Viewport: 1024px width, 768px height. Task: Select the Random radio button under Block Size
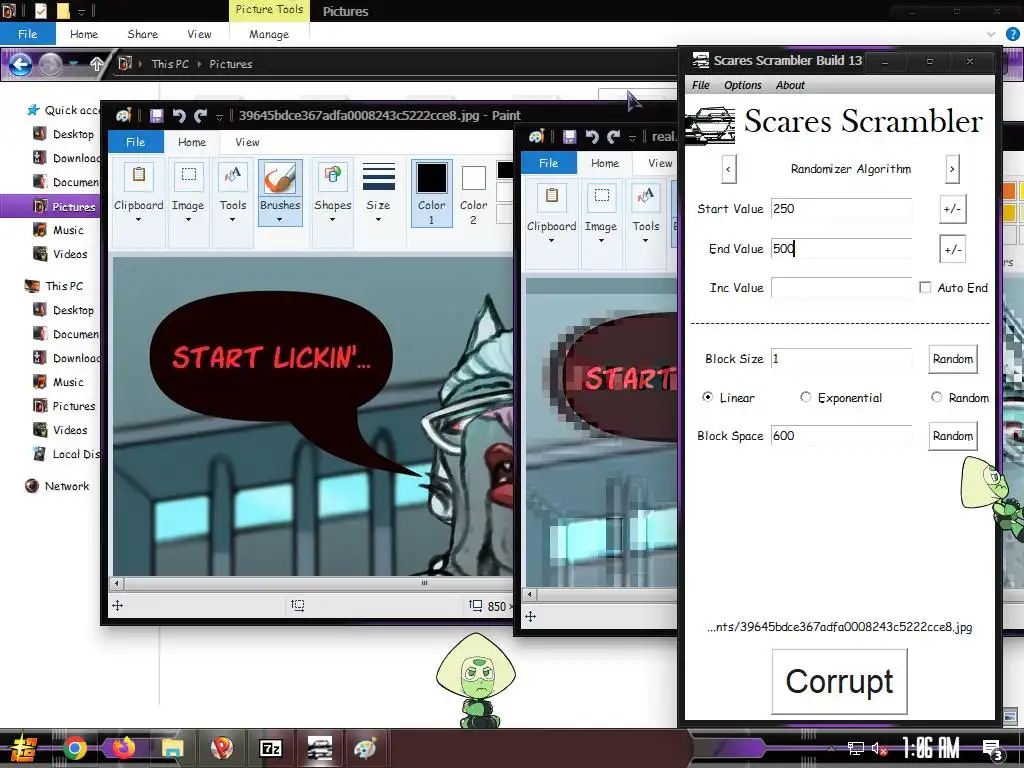(936, 397)
